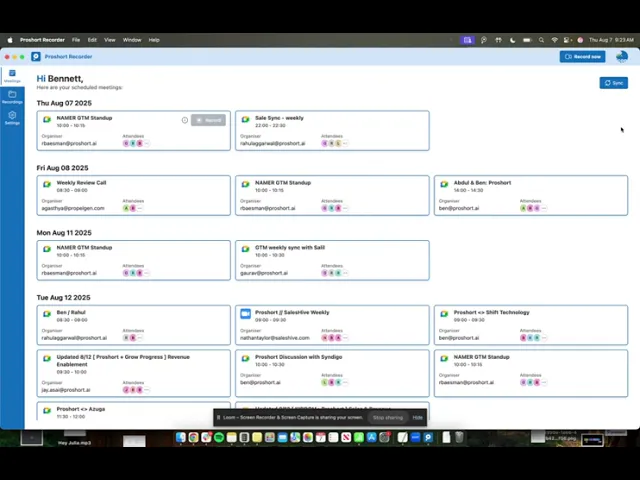Expand attendees on Ben / Rahul card
The width and height of the screenshot is (640, 480).
pyautogui.click(x=140, y=338)
